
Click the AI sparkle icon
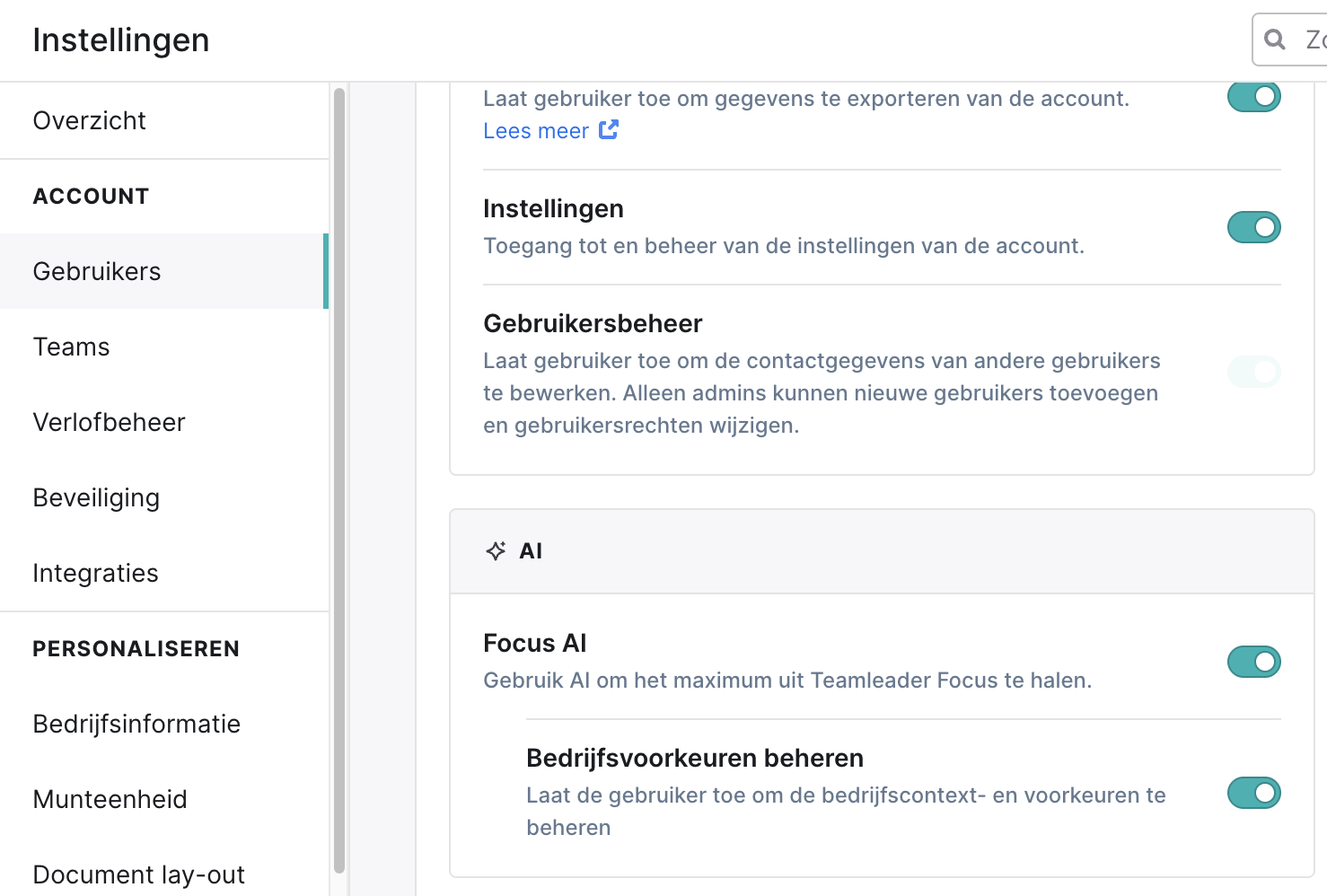pyautogui.click(x=496, y=550)
